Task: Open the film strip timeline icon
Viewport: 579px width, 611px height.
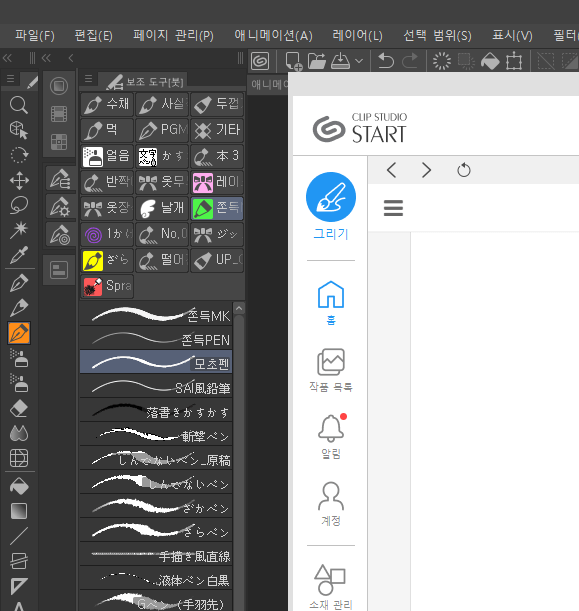Action: pos(59,114)
